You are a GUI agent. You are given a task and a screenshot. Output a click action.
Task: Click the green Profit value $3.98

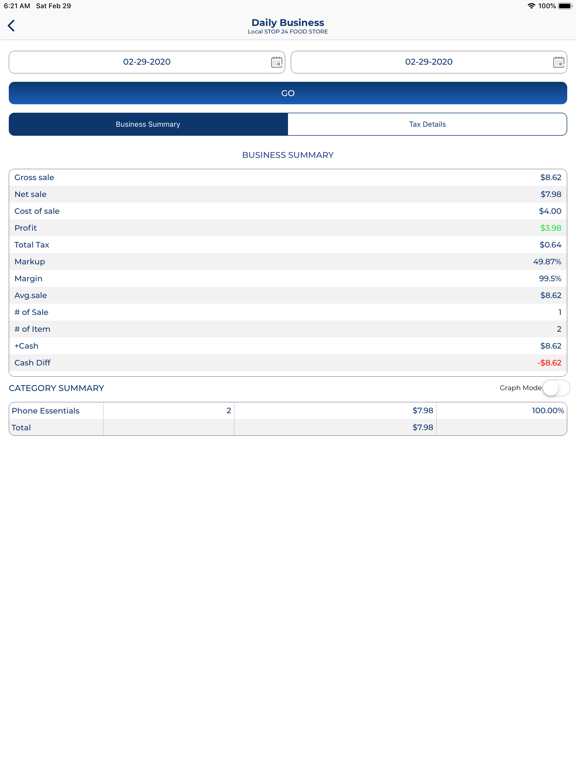tap(551, 228)
